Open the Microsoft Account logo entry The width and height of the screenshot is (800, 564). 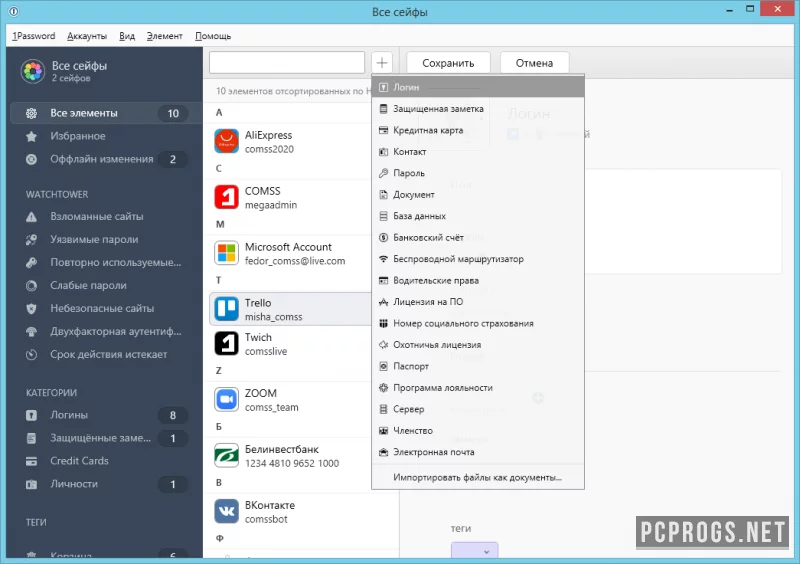[227, 253]
